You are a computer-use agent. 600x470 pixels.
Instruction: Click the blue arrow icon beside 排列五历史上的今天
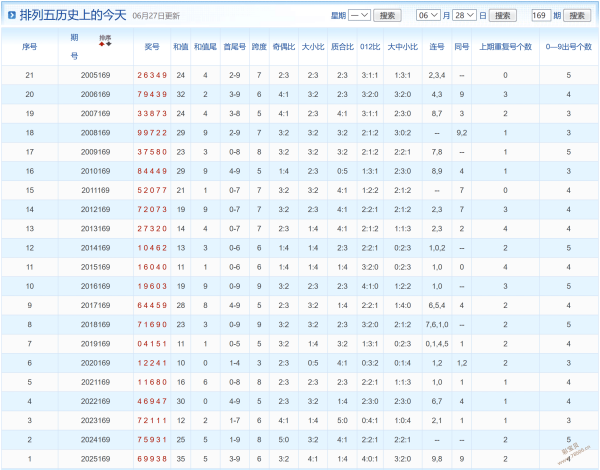tap(12, 15)
